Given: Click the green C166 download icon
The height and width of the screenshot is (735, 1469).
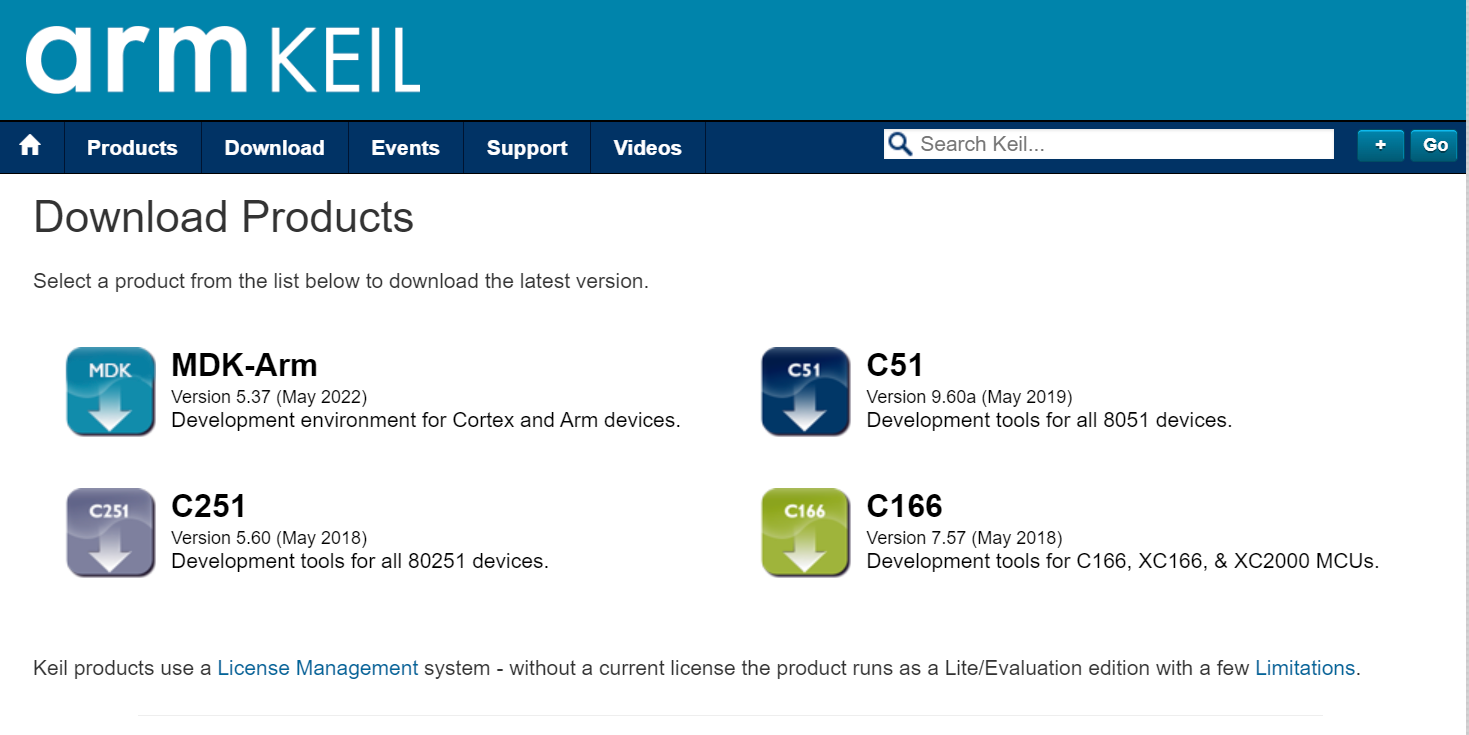Looking at the screenshot, I should point(805,532).
